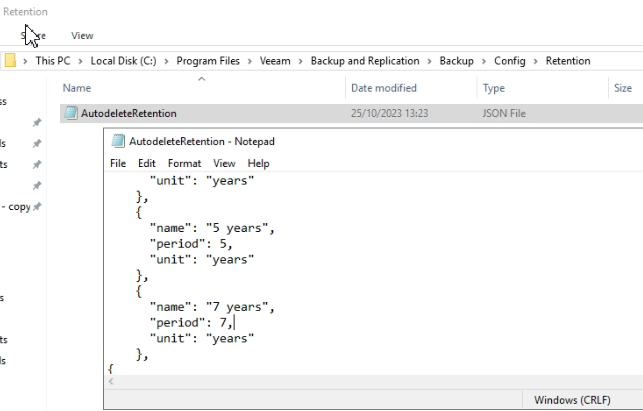Expand the chevron after Config in the address bar

coord(536,61)
